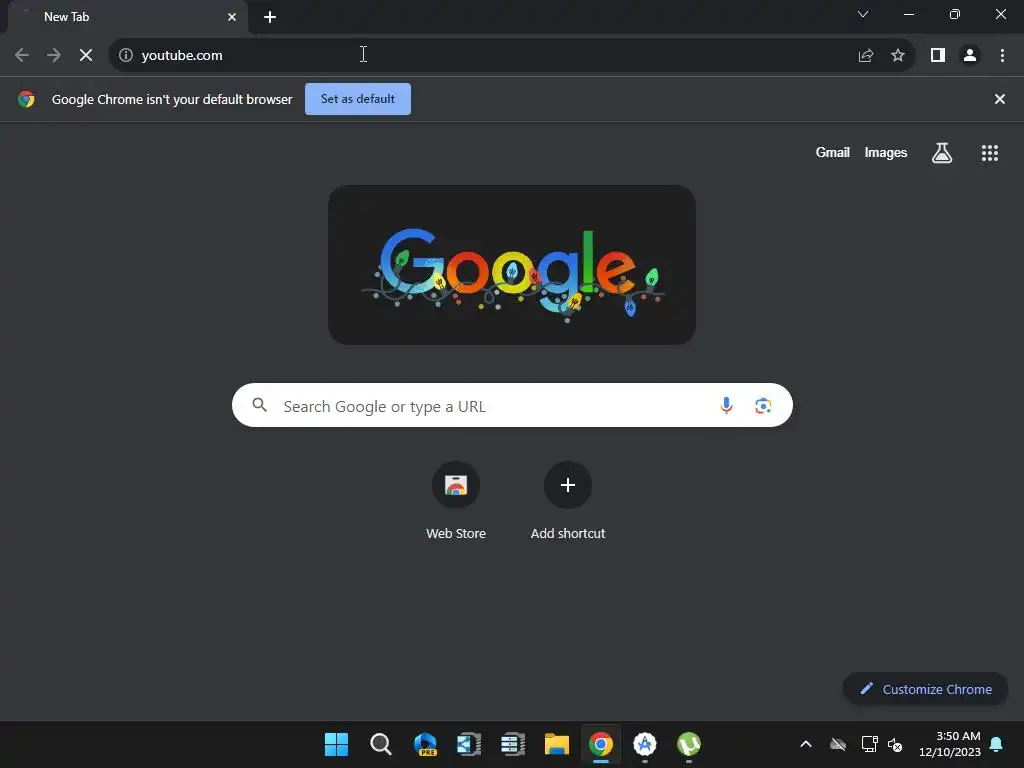Show hidden system tray icons
This screenshot has height=768, width=1024.
[806, 744]
